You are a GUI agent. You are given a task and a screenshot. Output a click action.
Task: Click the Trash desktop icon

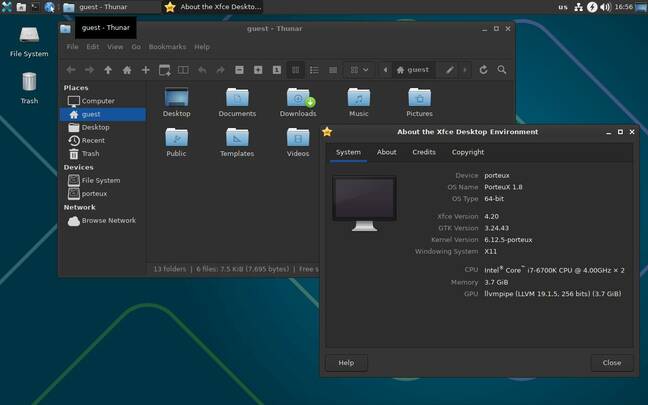(29, 88)
